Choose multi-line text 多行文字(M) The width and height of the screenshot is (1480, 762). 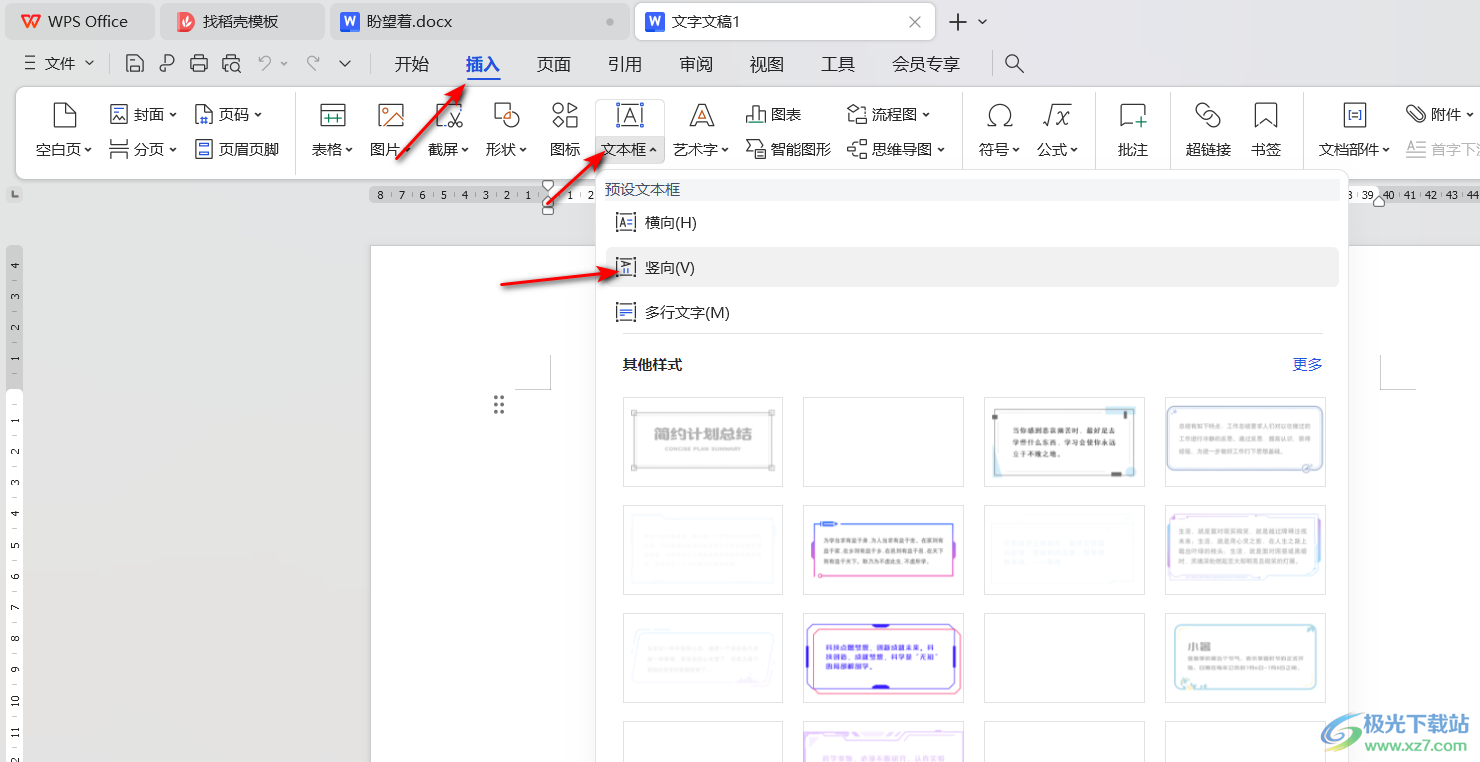click(972, 313)
